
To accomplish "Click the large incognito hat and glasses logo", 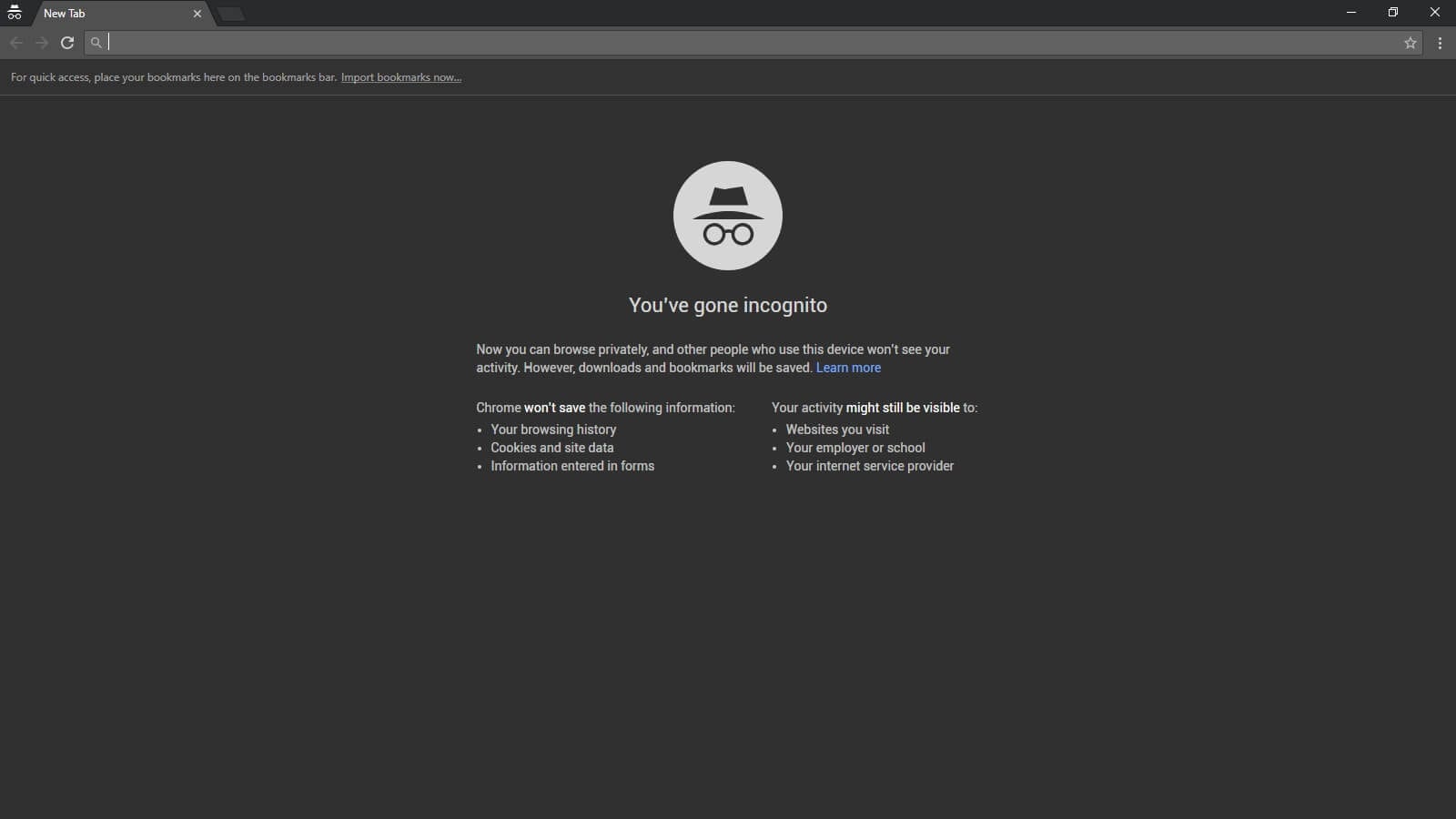I will pyautogui.click(x=728, y=216).
